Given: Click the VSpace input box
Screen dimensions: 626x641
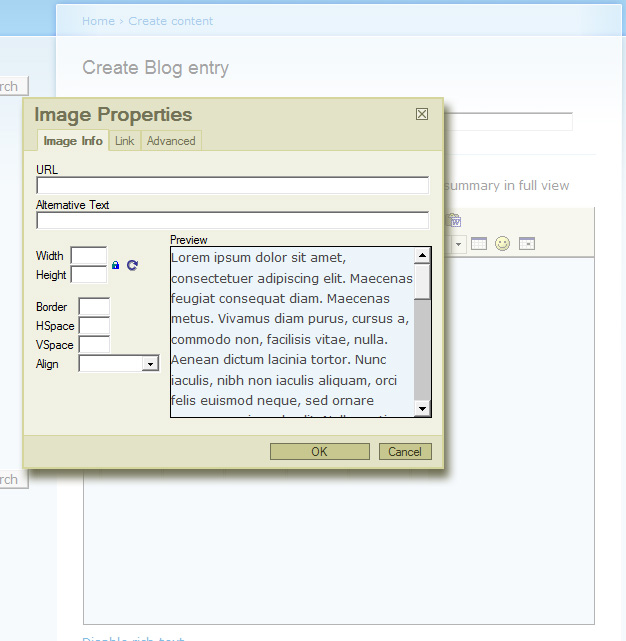Looking at the screenshot, I should pyautogui.click(x=94, y=344).
